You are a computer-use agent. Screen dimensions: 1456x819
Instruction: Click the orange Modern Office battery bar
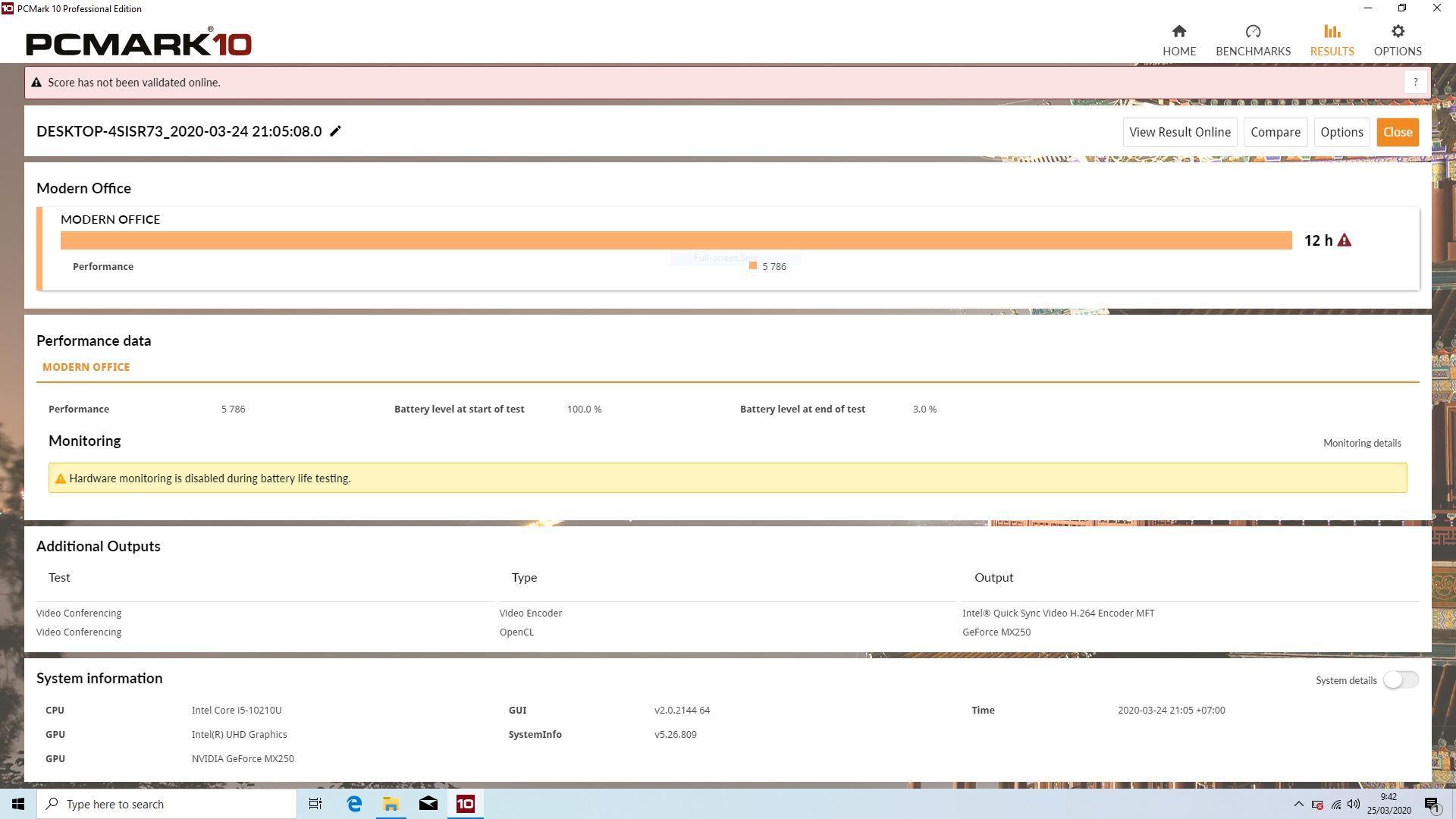[x=675, y=240]
